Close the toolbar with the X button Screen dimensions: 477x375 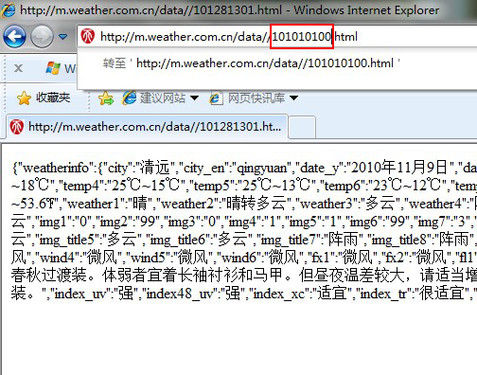[x=19, y=68]
